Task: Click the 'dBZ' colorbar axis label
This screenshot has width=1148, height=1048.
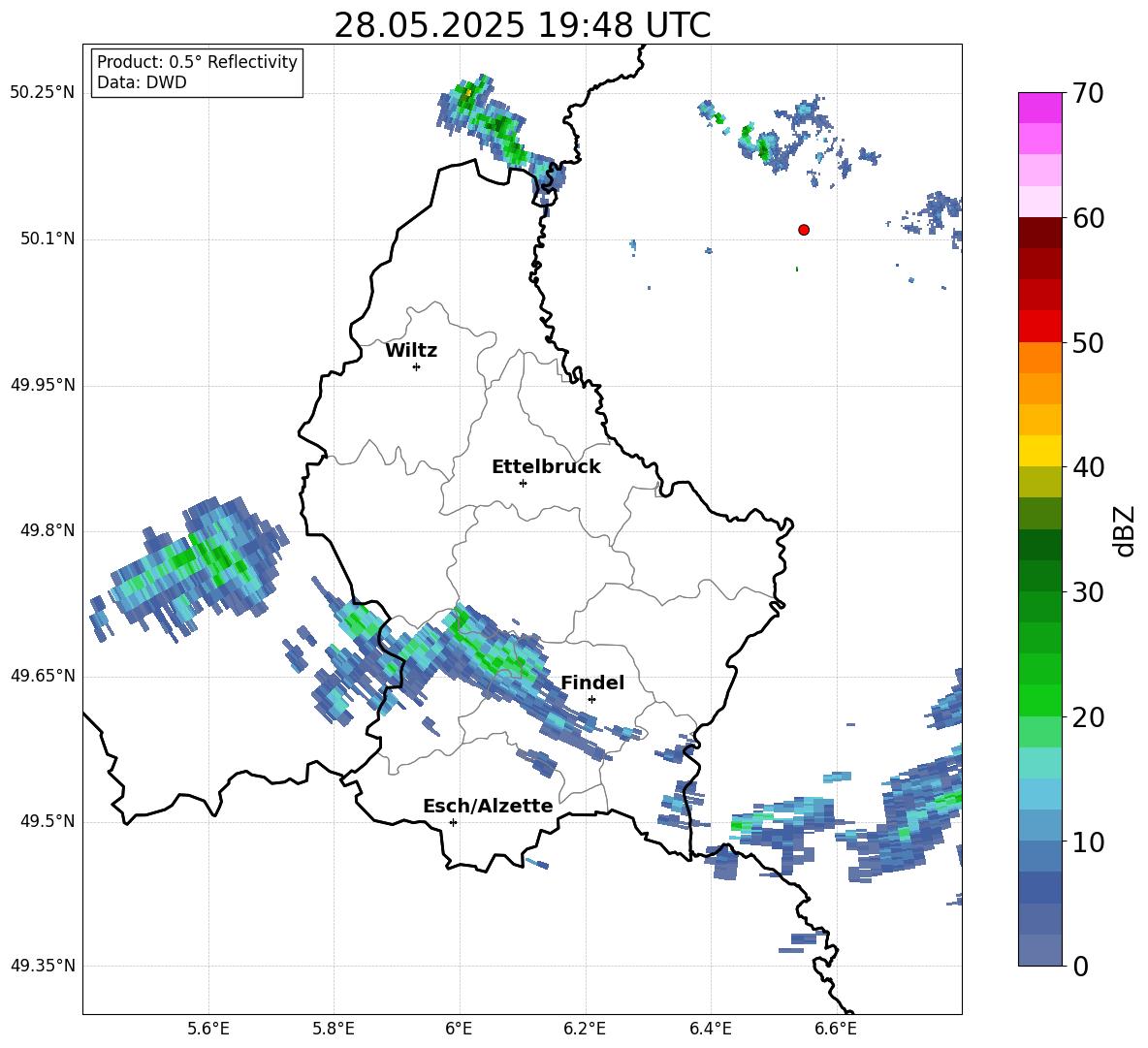Action: coord(1125,530)
